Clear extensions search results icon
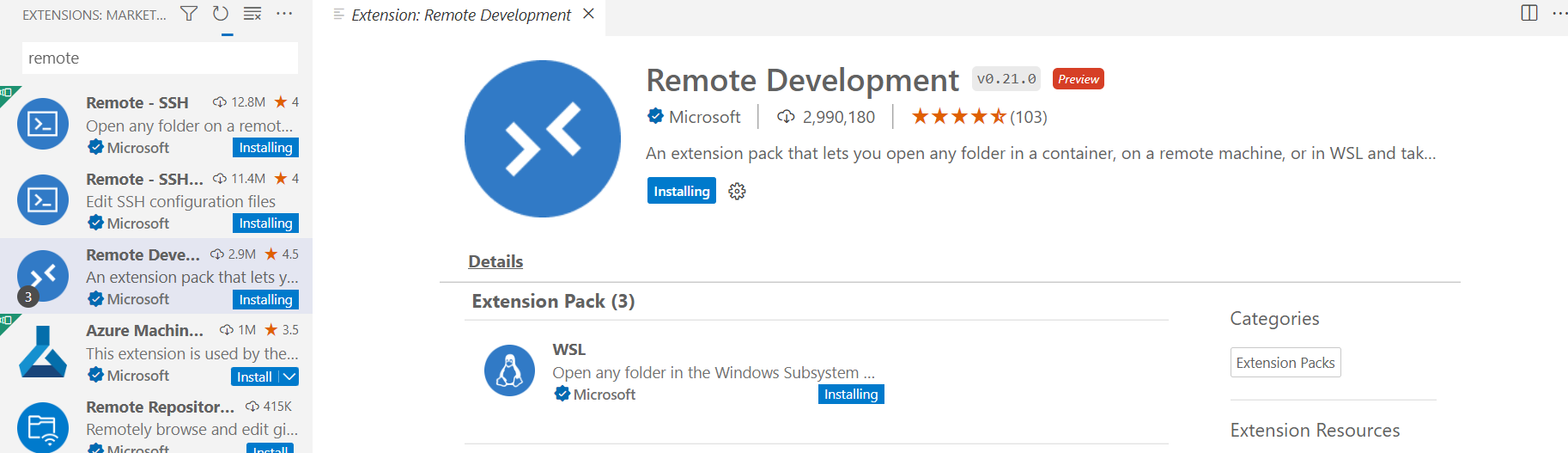 (x=252, y=14)
